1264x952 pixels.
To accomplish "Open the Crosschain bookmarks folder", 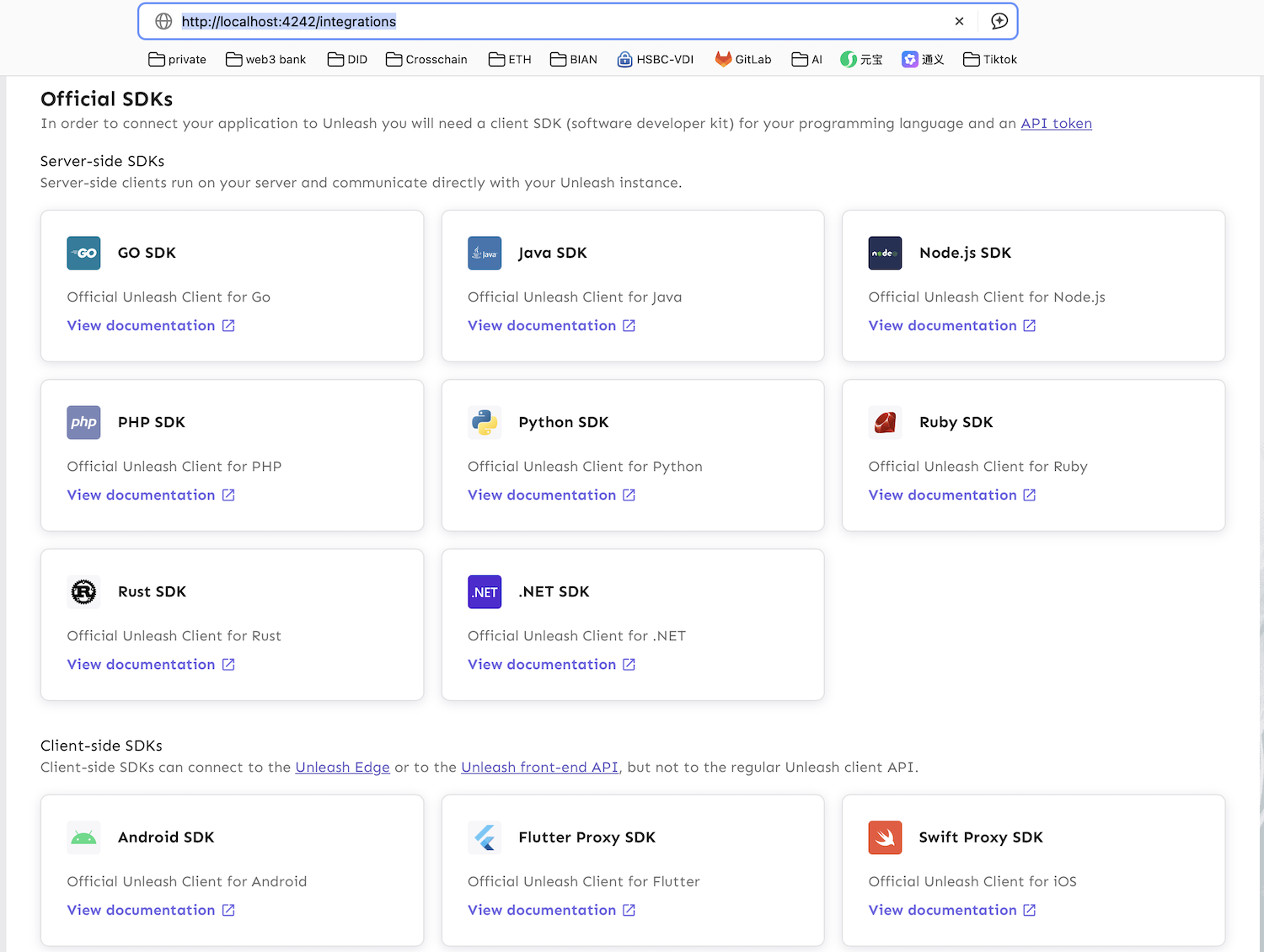I will [x=426, y=59].
